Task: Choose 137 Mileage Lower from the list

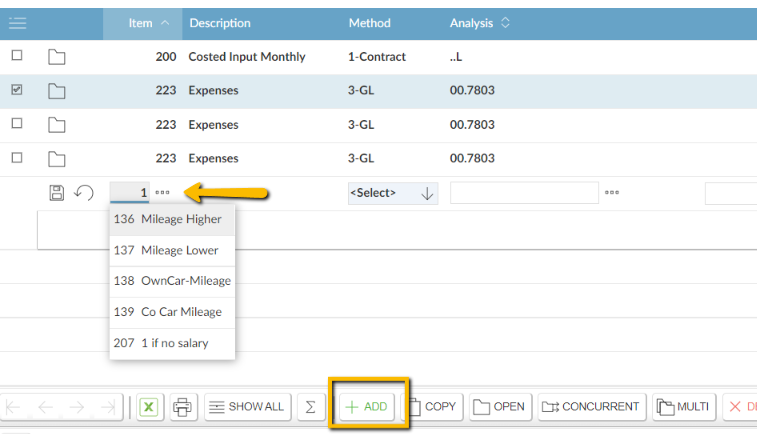Action: pyautogui.click(x=172, y=251)
